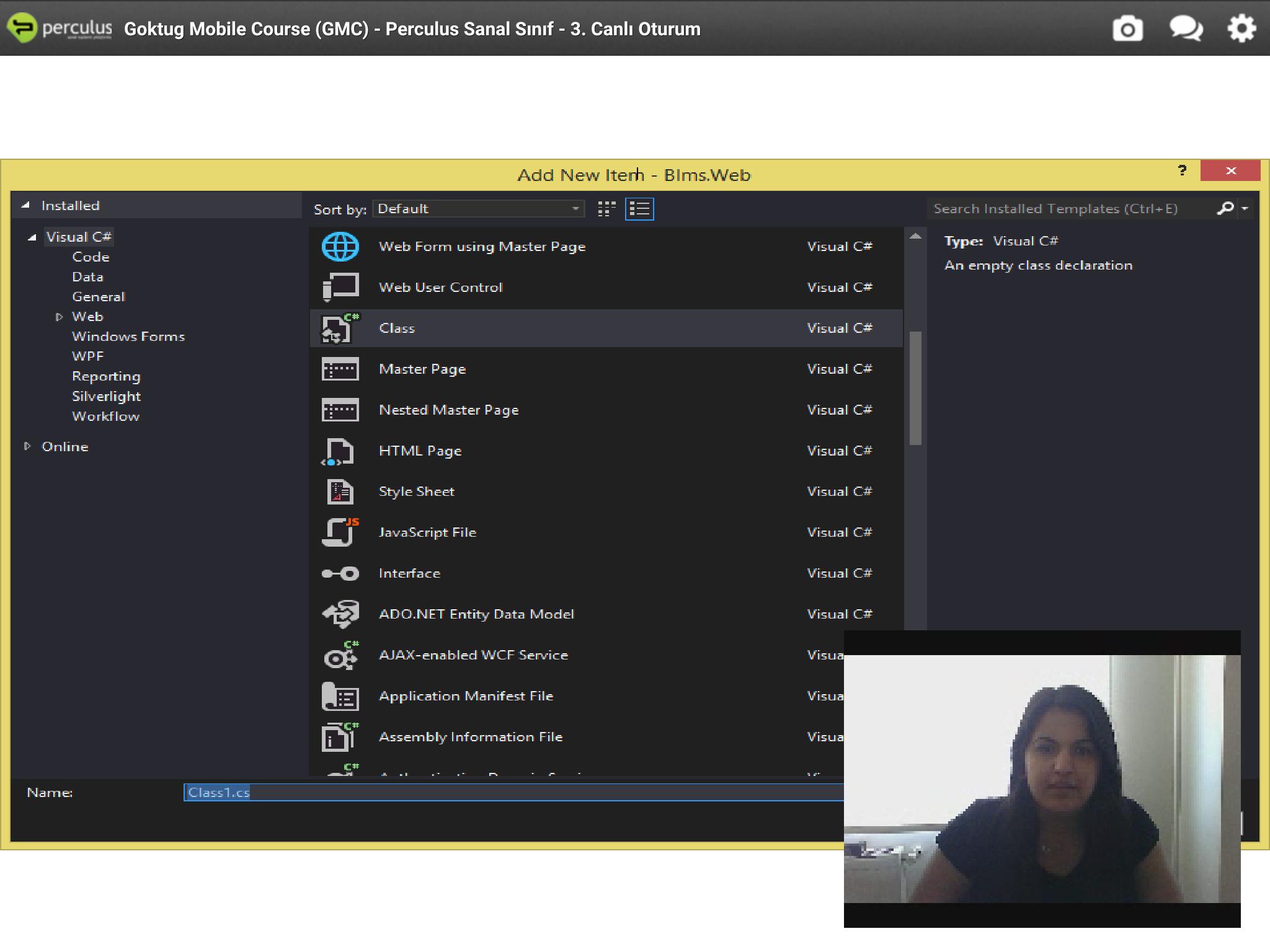Select Assembly Information File name
Screen dimensions: 1270x952
tap(471, 737)
